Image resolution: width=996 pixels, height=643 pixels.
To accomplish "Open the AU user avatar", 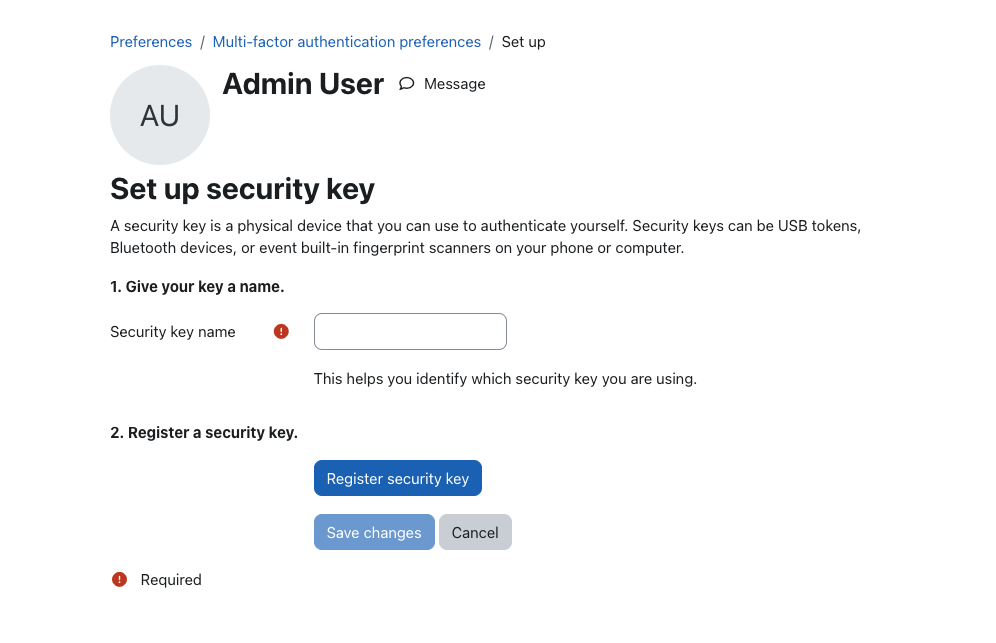I will (x=160, y=115).
